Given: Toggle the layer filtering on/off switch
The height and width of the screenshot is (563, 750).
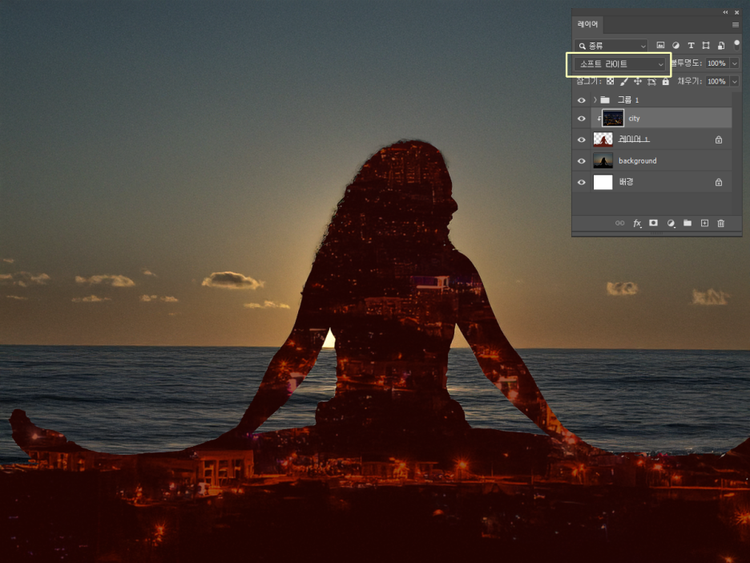Looking at the screenshot, I should pyautogui.click(x=737, y=44).
